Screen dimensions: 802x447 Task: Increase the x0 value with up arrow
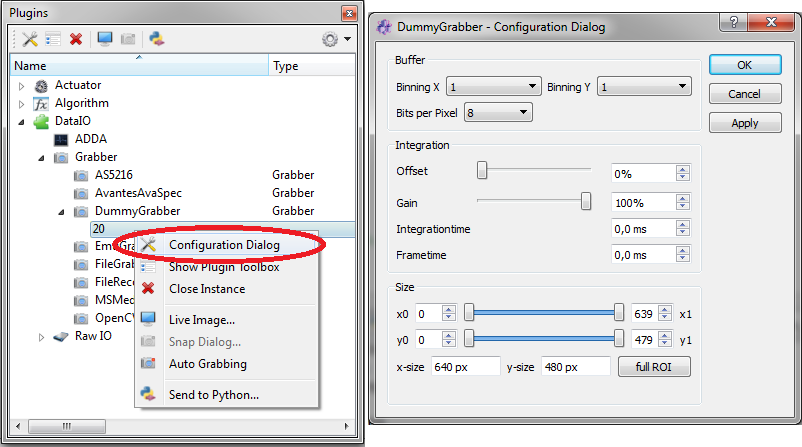(x=449, y=309)
